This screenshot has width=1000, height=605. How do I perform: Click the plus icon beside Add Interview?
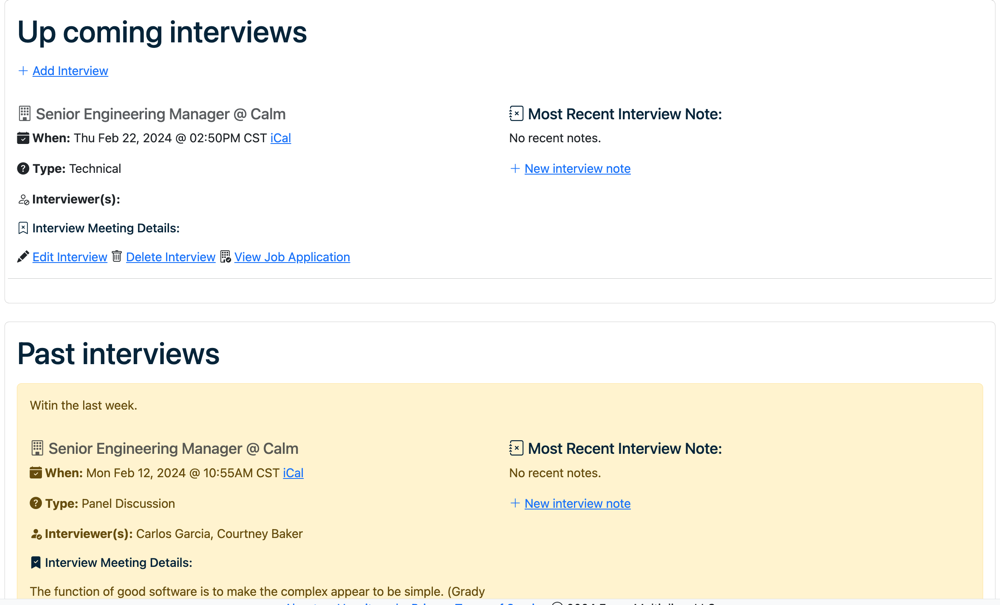23,71
